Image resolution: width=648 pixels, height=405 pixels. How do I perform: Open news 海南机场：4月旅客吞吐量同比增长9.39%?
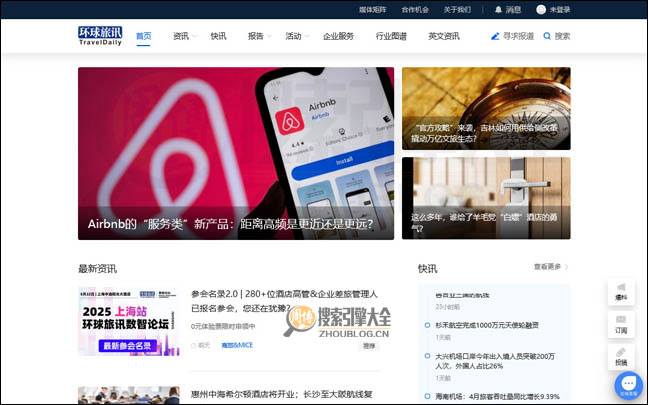click(x=497, y=396)
